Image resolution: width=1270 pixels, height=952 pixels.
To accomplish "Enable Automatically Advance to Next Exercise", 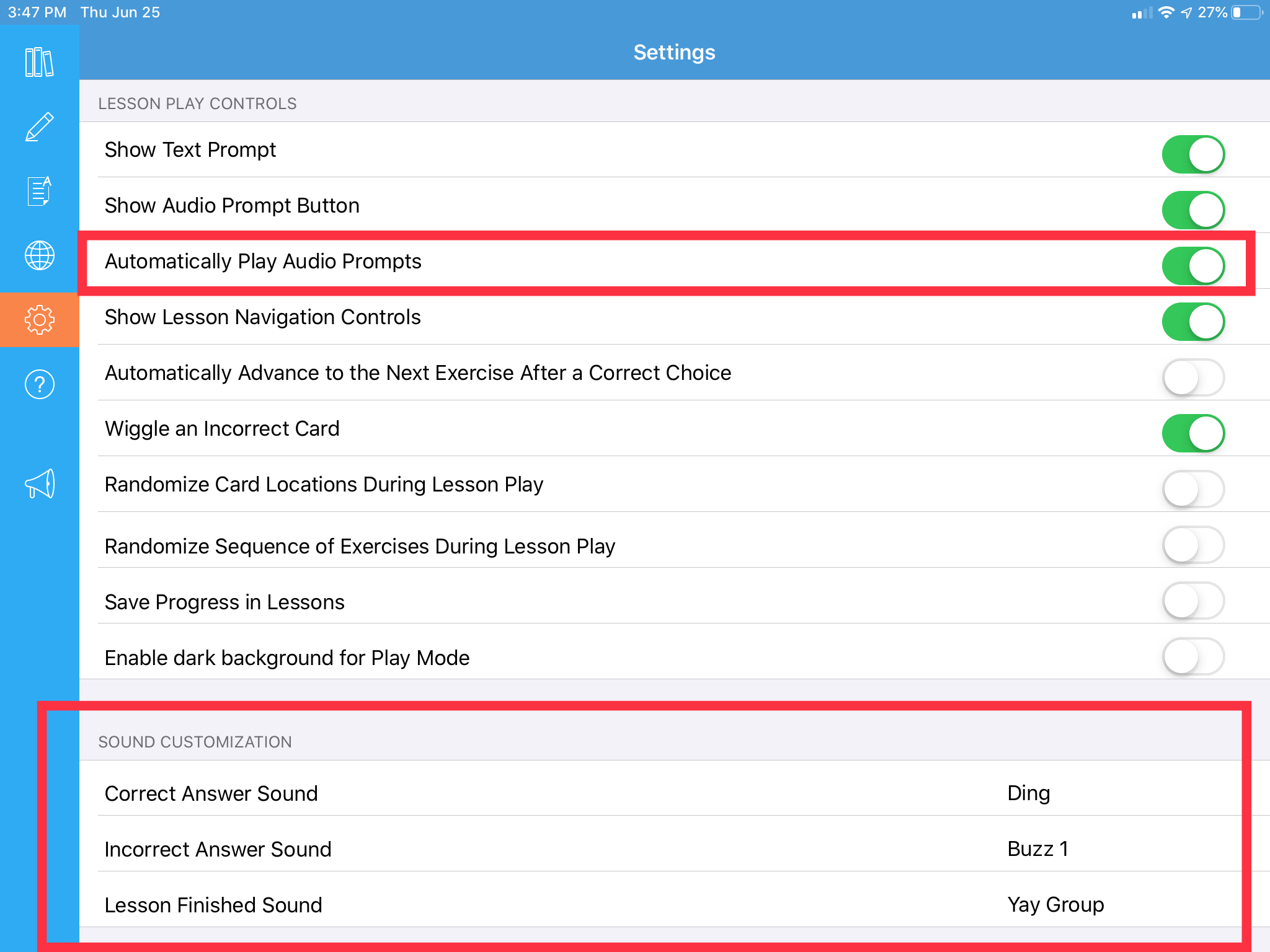I will (1193, 377).
